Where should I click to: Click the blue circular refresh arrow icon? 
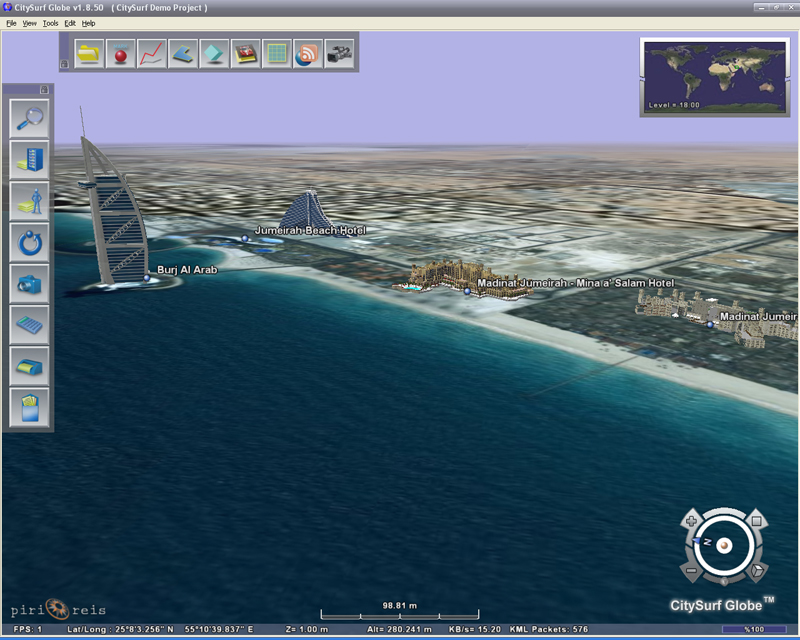pos(30,242)
